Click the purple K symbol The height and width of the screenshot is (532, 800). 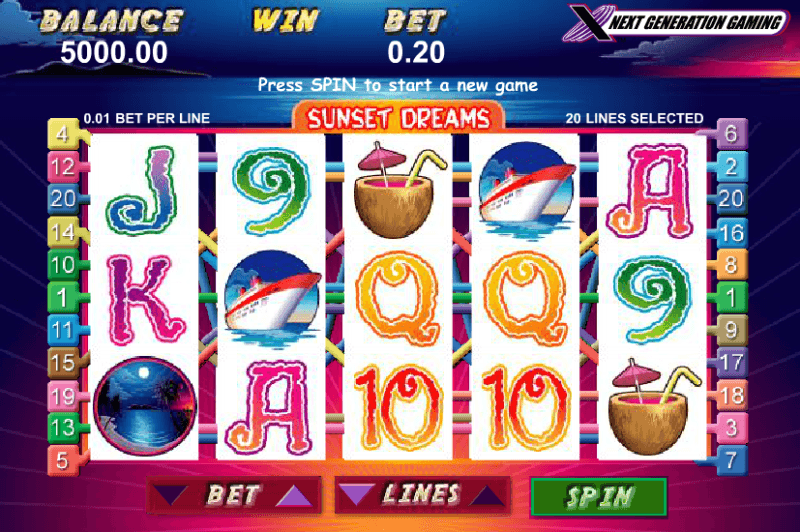point(144,299)
